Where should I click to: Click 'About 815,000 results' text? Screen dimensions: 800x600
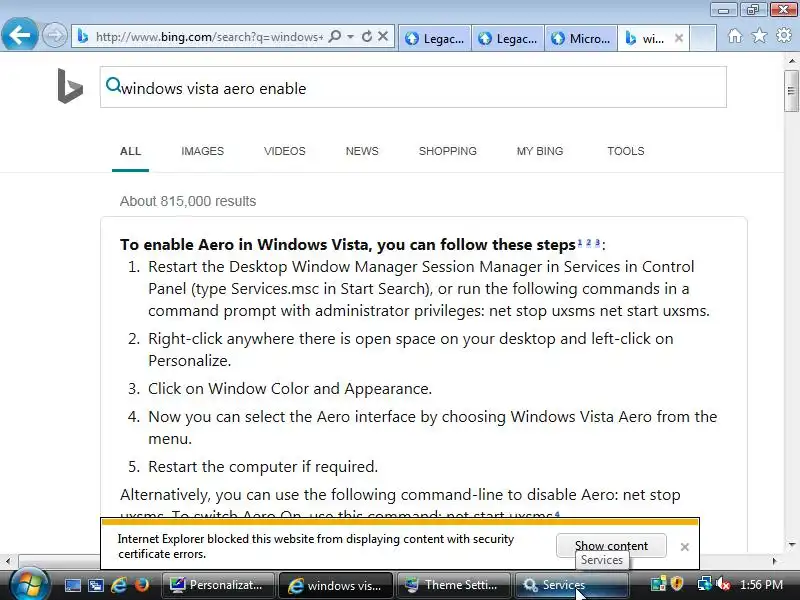pyautogui.click(x=188, y=201)
